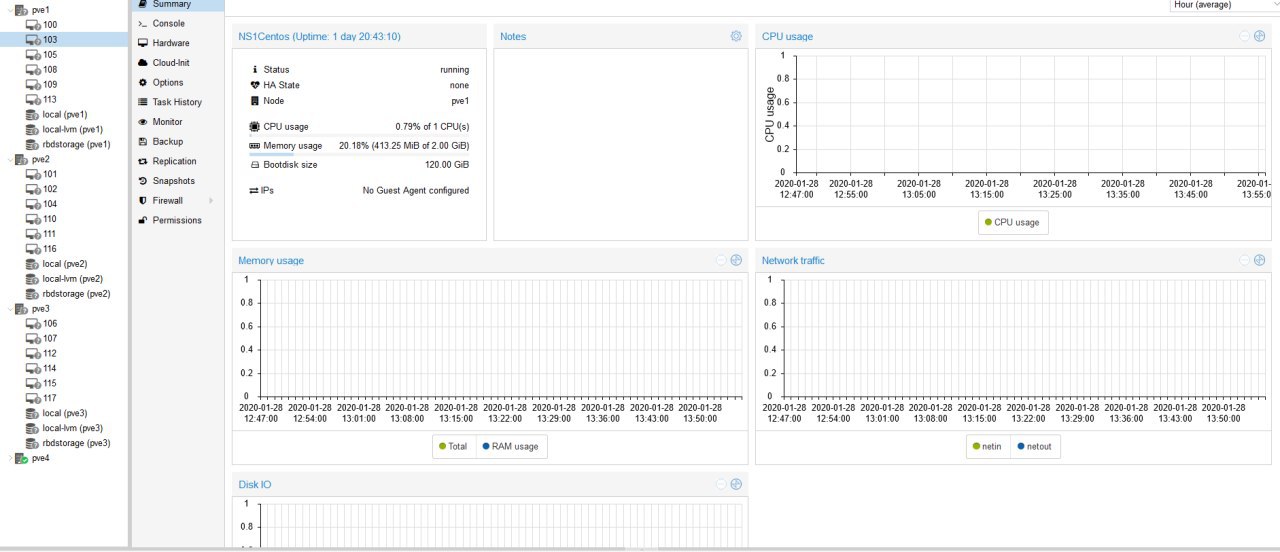This screenshot has height=552, width=1280.
Task: Undo zoom on the Network traffic chart
Action: [x=1245, y=260]
